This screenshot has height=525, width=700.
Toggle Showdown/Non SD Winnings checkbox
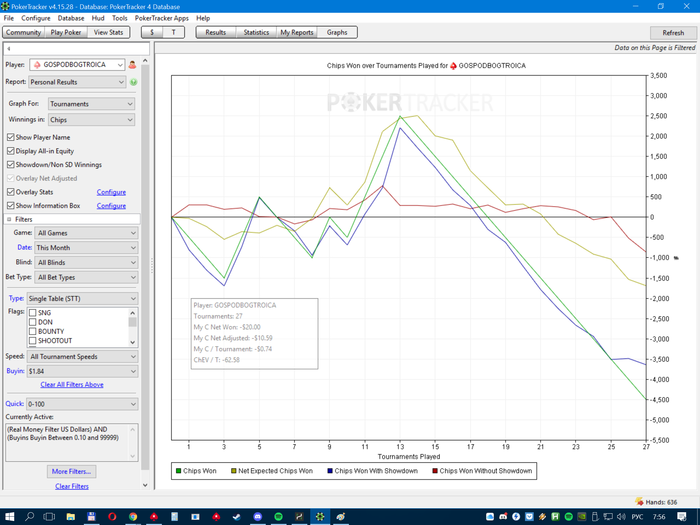pos(11,164)
